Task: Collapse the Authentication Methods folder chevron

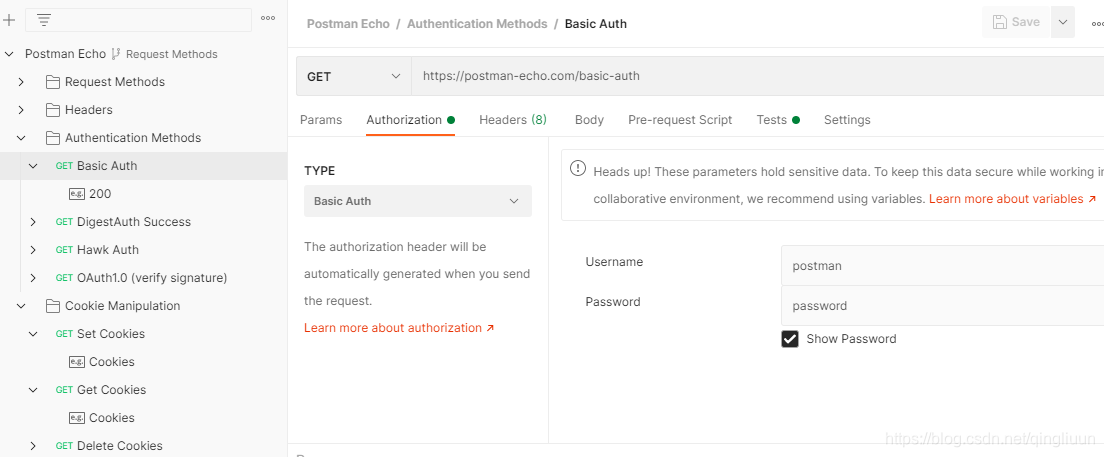Action: pyautogui.click(x=21, y=138)
